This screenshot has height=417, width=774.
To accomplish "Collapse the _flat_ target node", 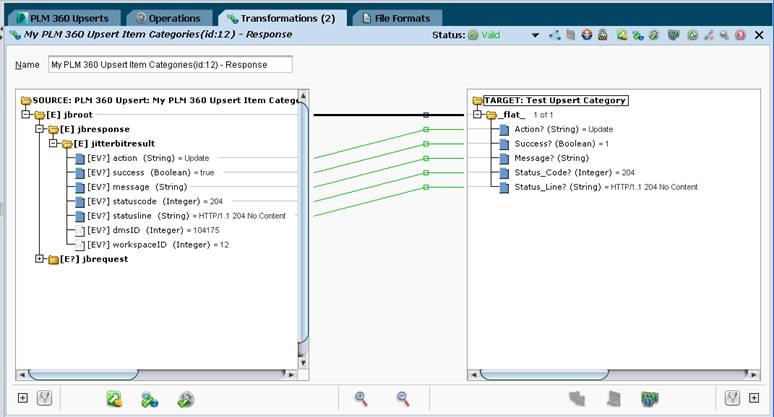I will (479, 115).
